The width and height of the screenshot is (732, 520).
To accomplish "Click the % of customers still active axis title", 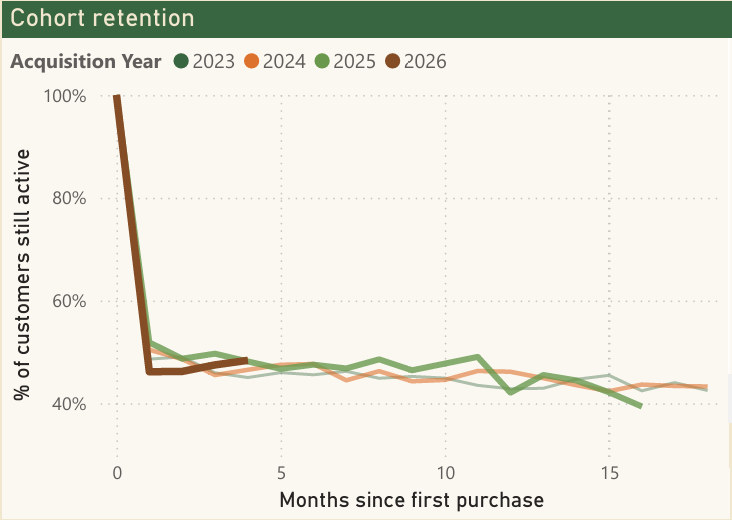I will click(x=23, y=274).
